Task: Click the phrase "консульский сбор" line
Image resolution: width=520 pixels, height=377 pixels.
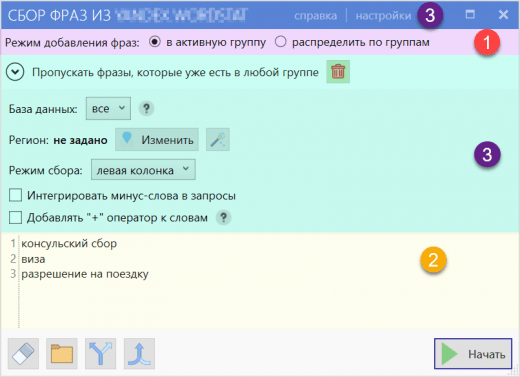Action: [69, 244]
